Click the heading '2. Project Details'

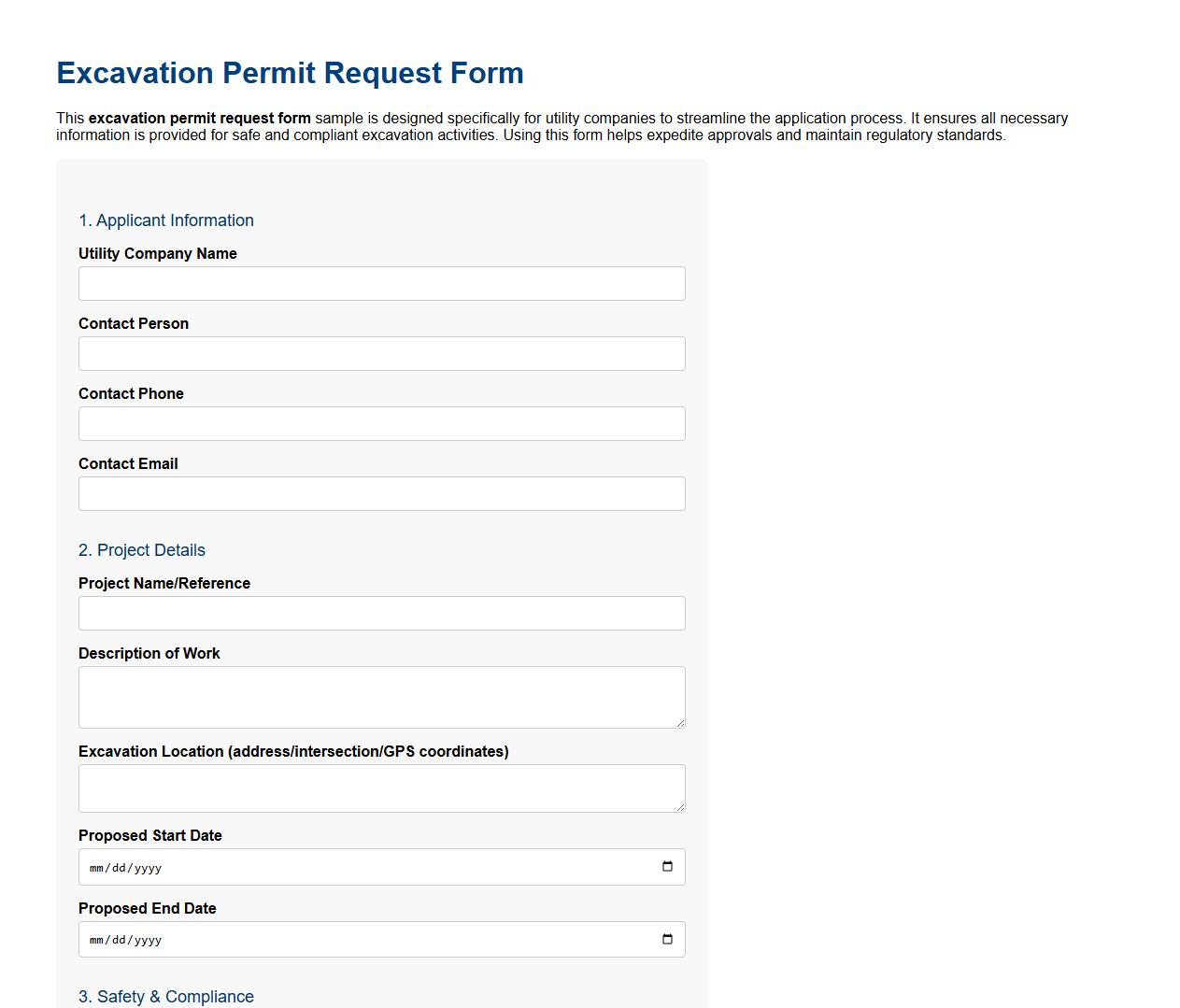coord(142,550)
